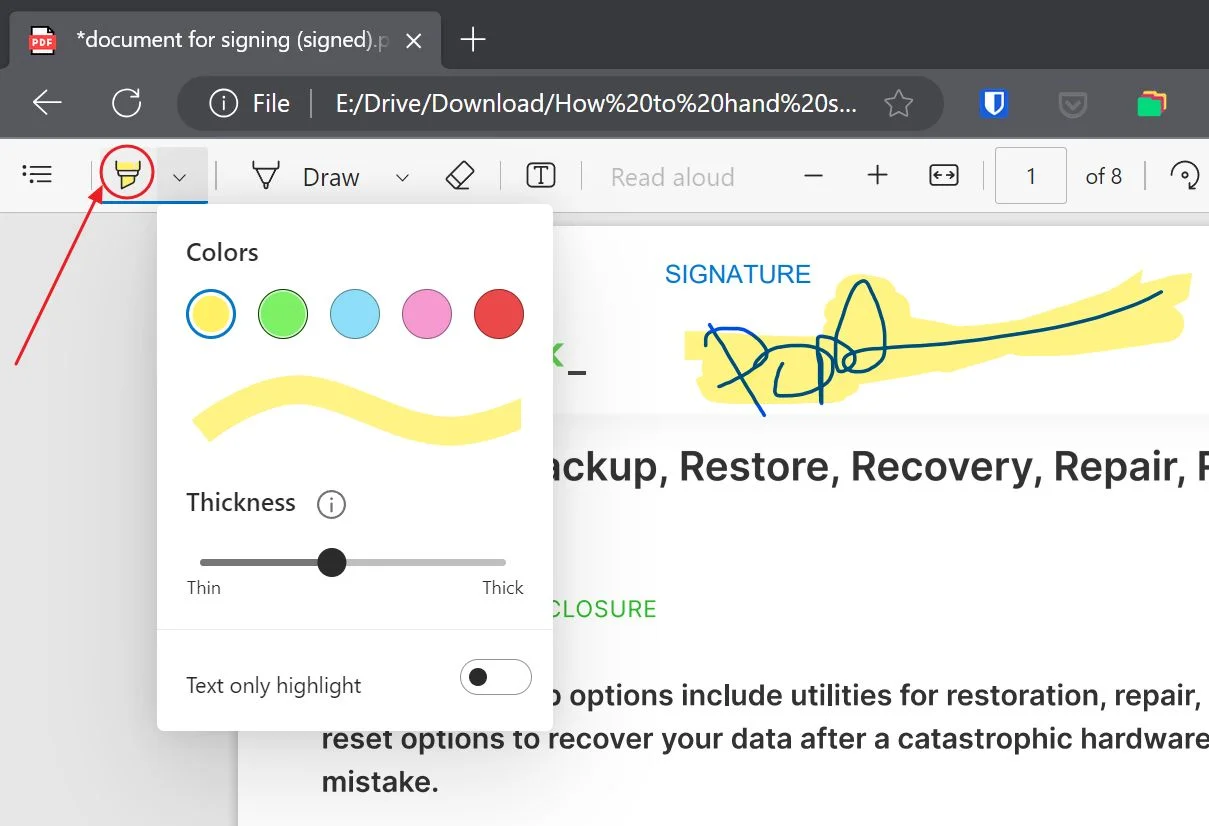Refresh the page
This screenshot has height=826, width=1209.
click(x=127, y=102)
